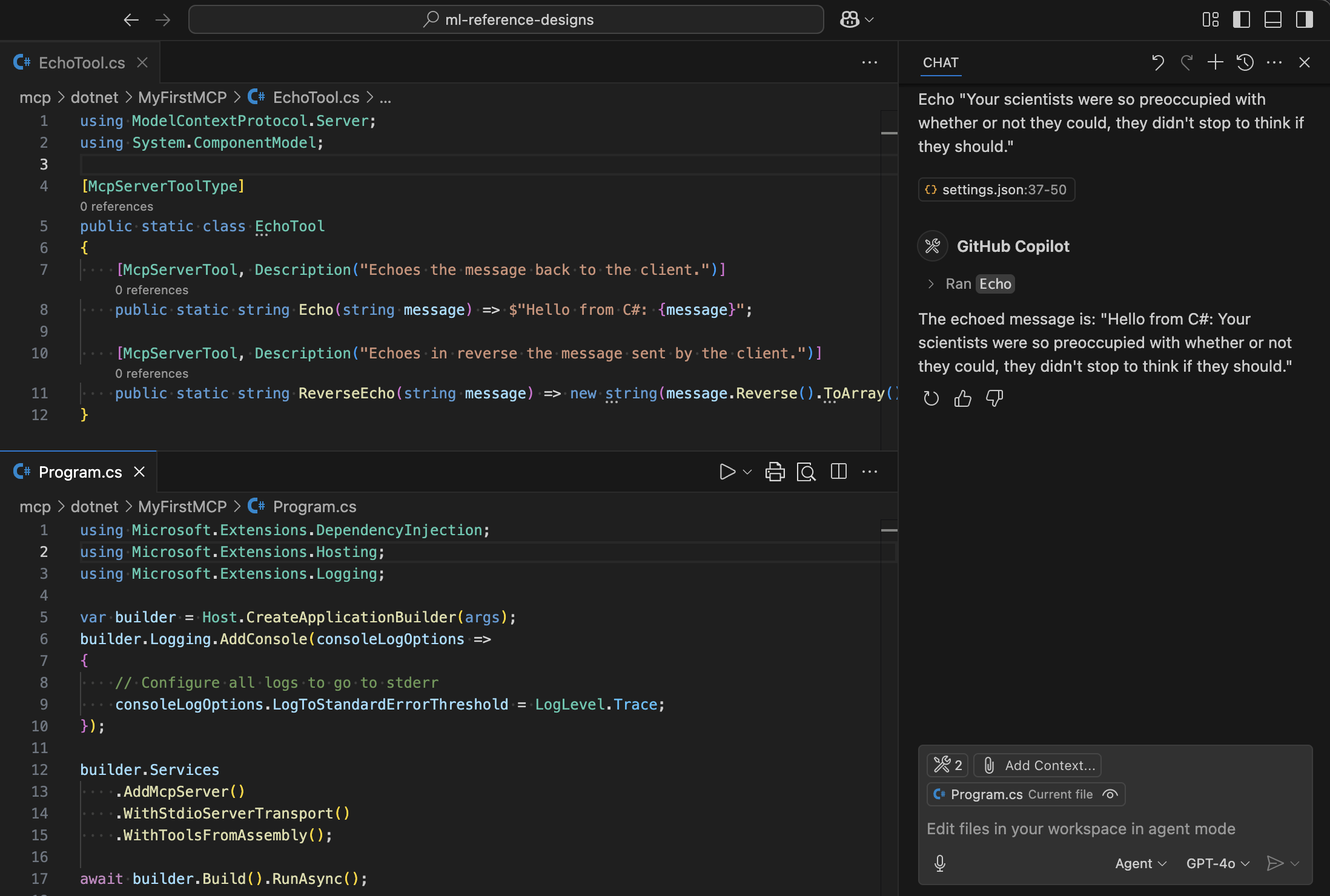Close the EchoTool.cs tab
The image size is (1330, 896).
142,62
